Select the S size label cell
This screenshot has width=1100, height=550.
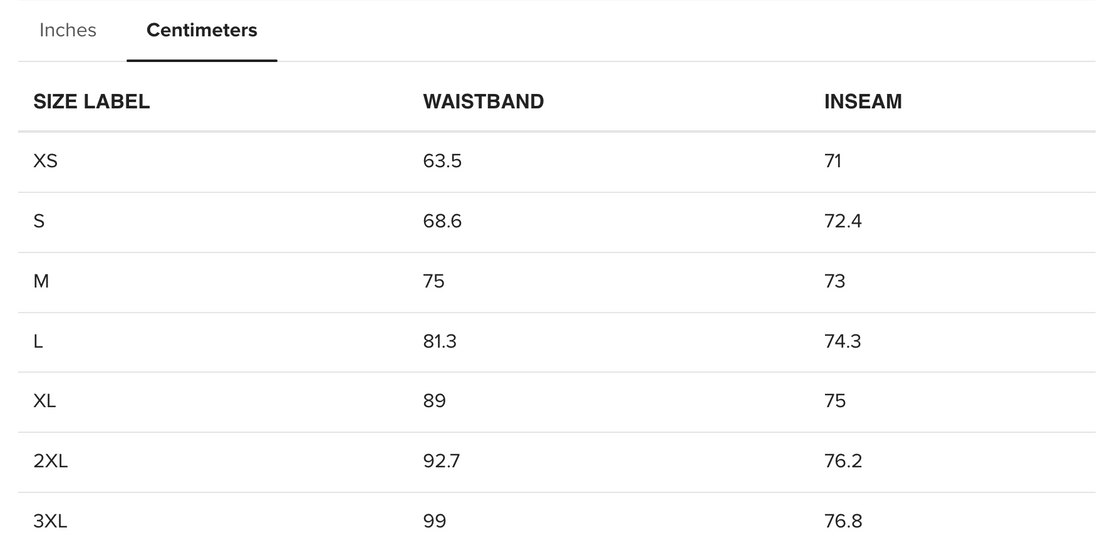tap(39, 221)
